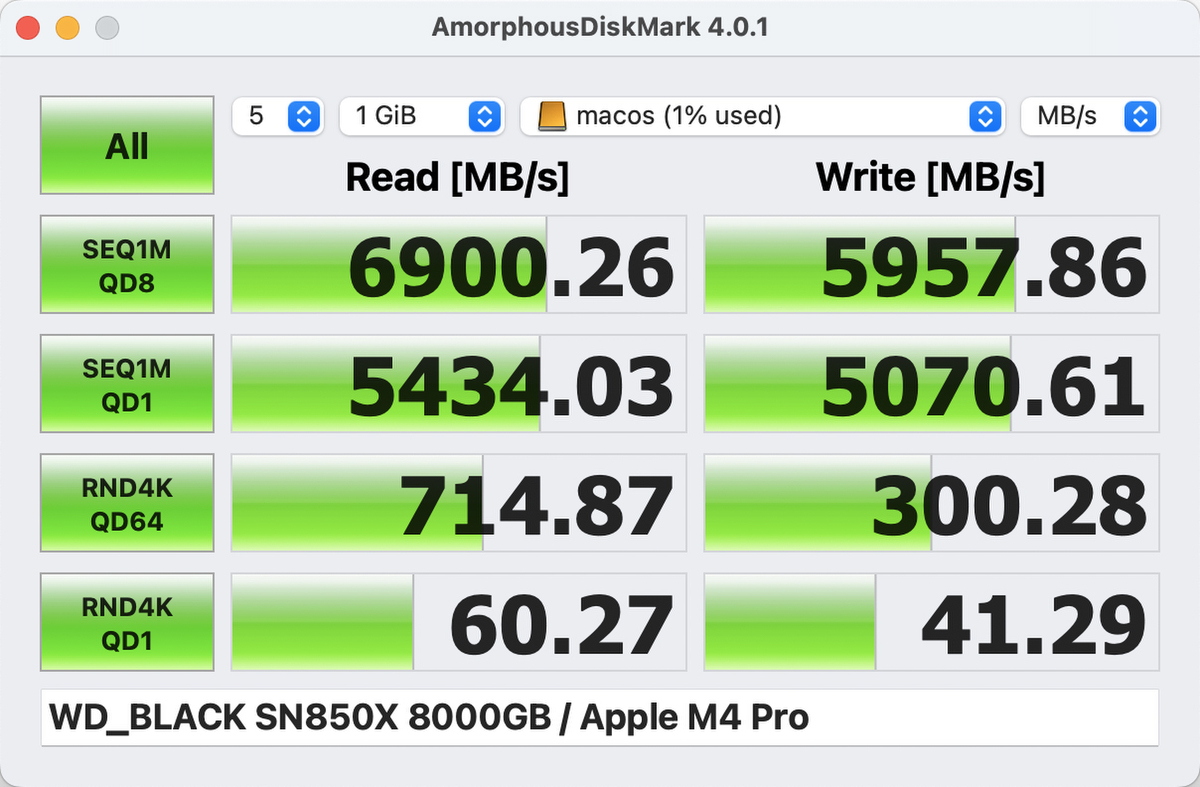This screenshot has width=1200, height=787.
Task: Click the Read [MB/s] column header
Action: coord(457,178)
